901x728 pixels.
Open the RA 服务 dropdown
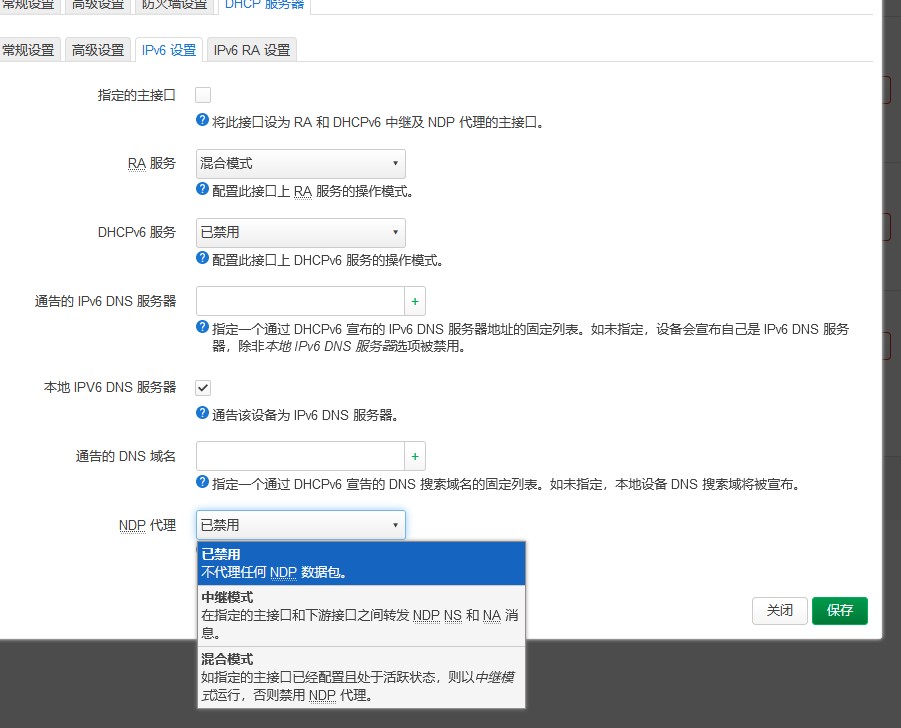301,163
